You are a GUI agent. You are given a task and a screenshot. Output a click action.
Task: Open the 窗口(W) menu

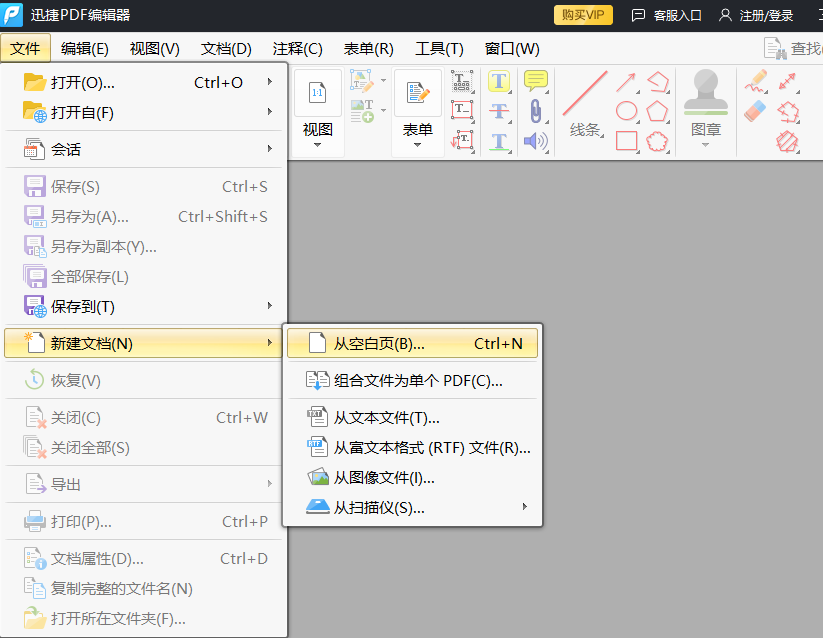coord(512,48)
